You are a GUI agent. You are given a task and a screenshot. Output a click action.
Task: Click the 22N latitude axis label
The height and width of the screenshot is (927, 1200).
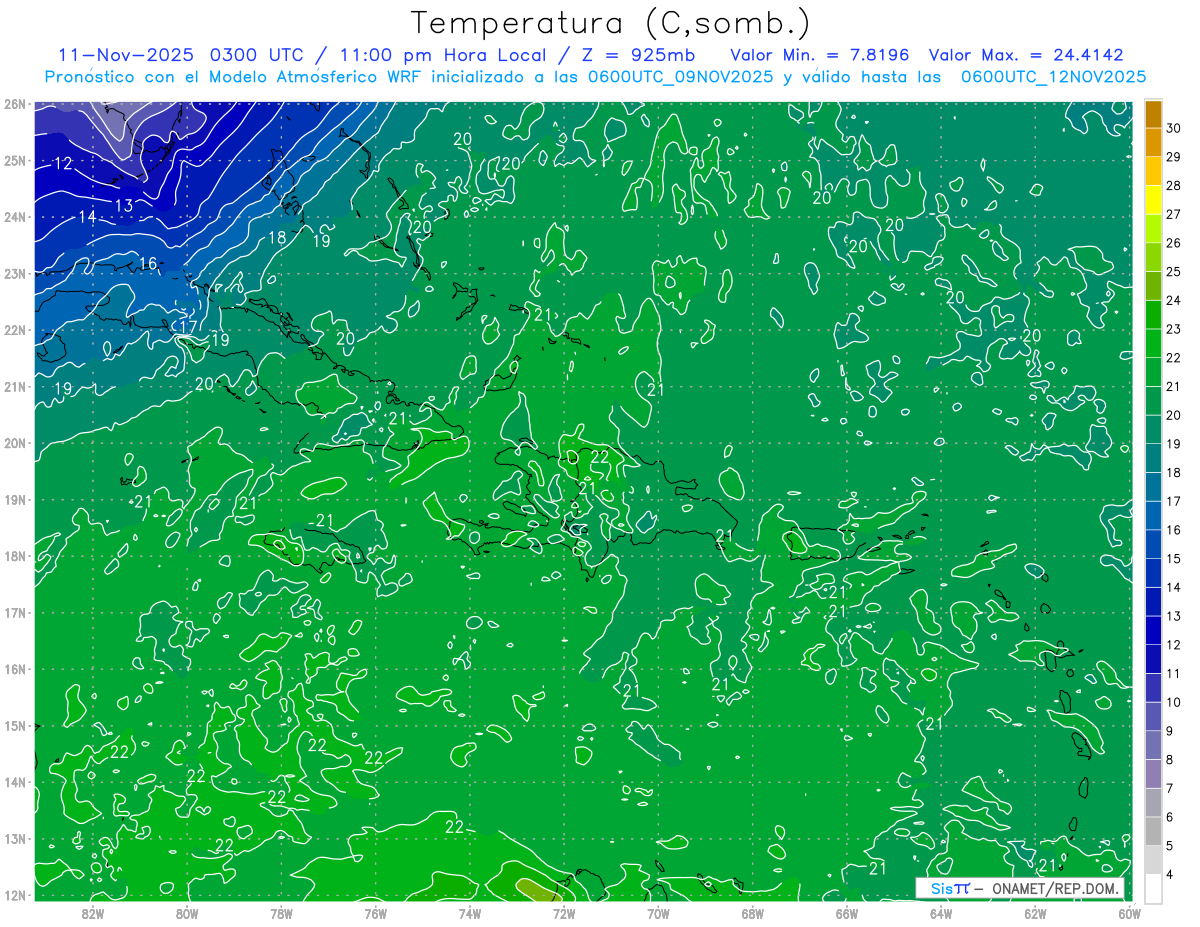point(14,330)
